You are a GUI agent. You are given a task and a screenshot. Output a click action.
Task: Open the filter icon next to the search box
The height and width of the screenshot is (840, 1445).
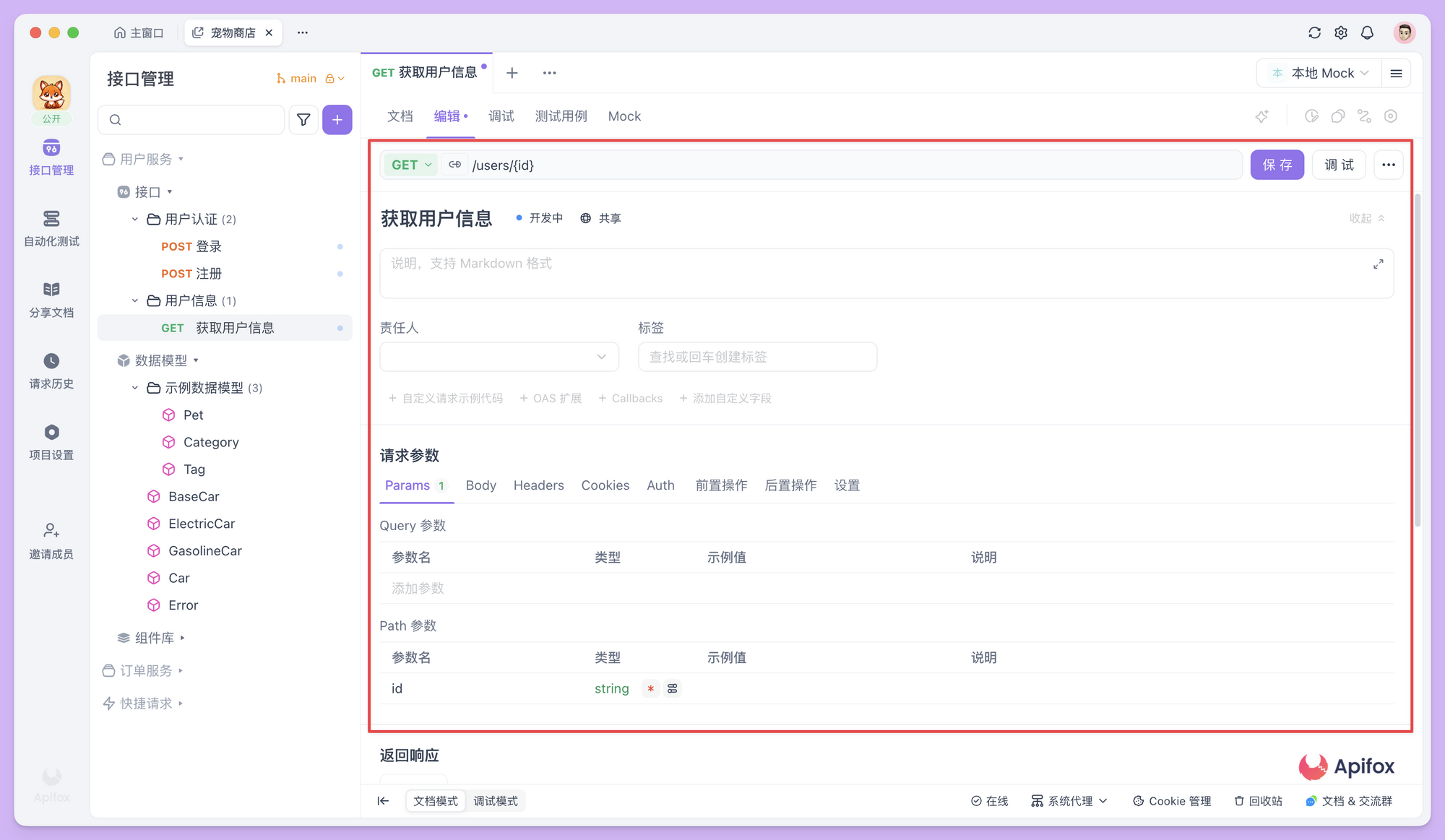click(x=303, y=119)
